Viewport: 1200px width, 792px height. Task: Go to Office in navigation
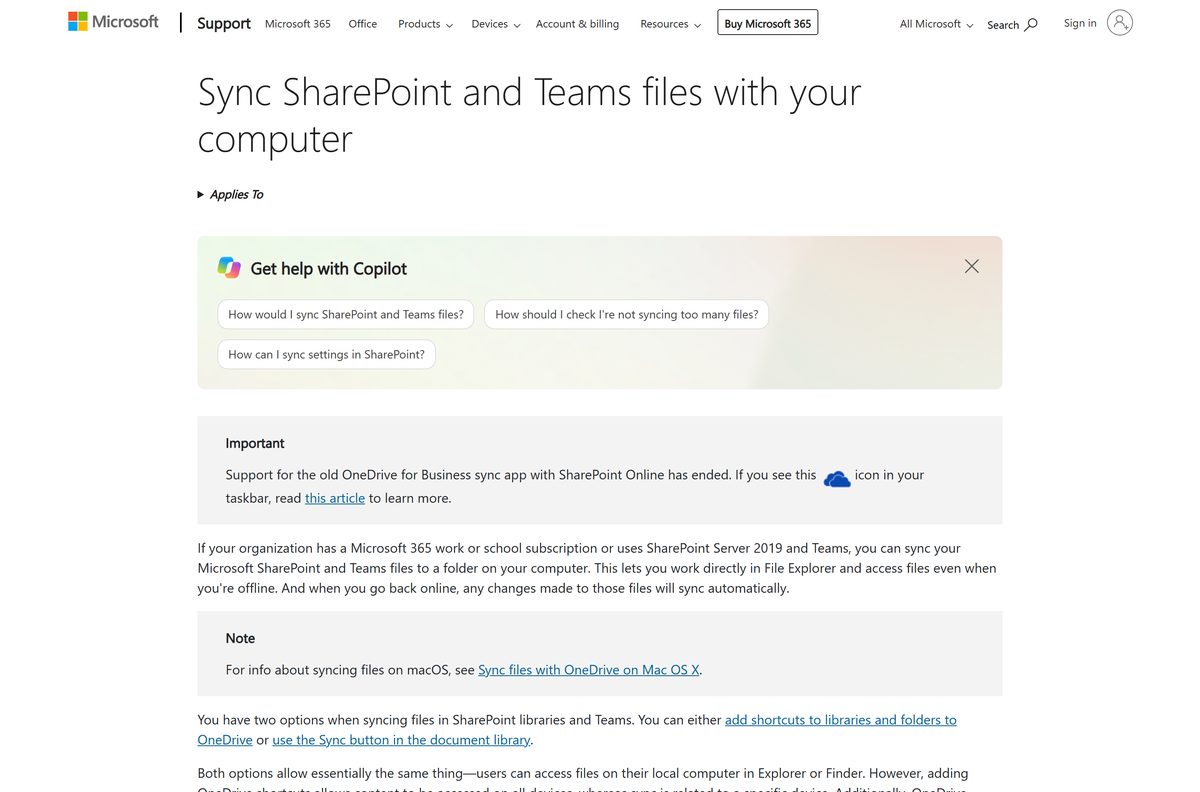pyautogui.click(x=363, y=24)
